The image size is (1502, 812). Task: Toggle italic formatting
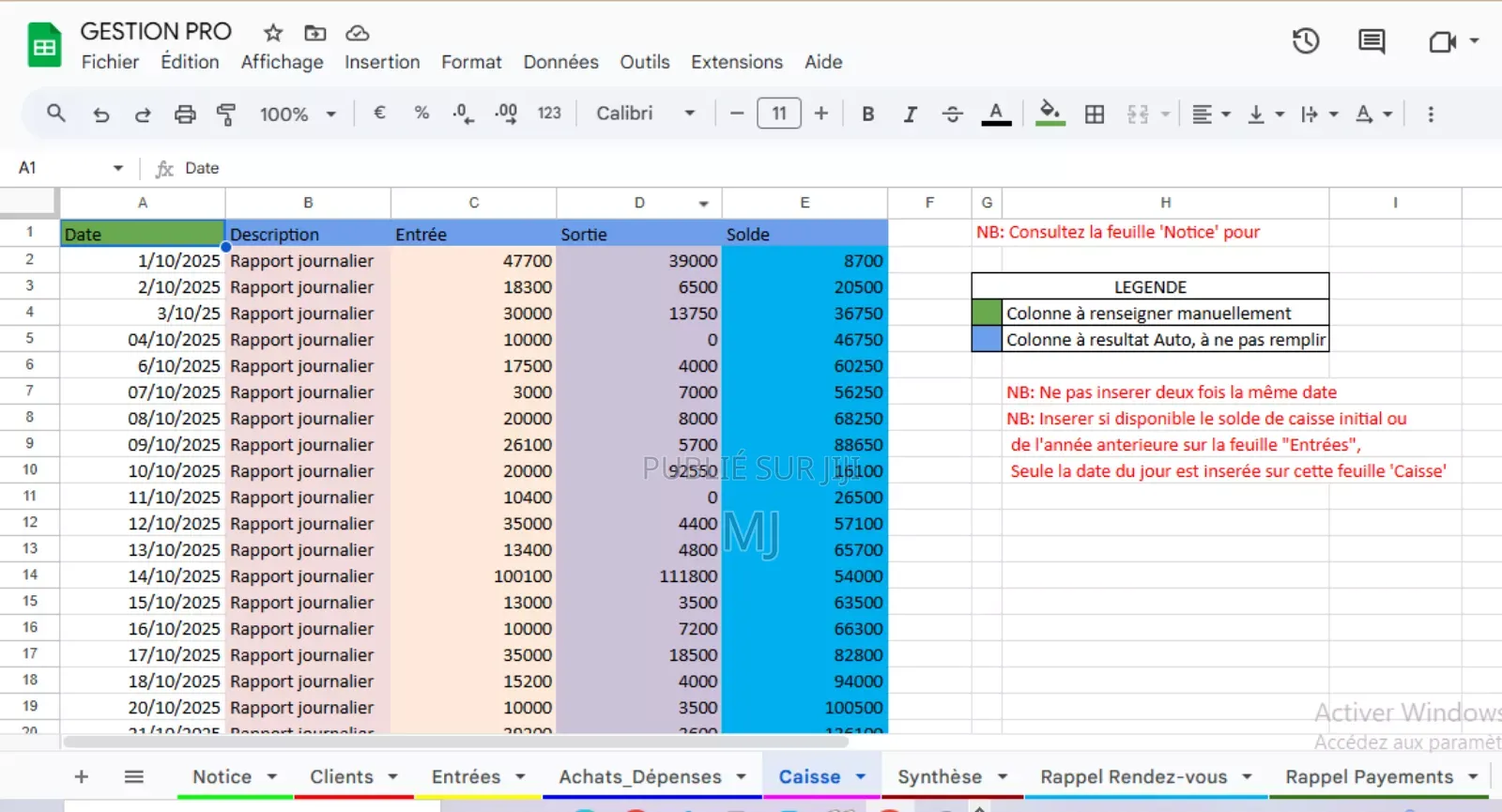[x=910, y=115]
